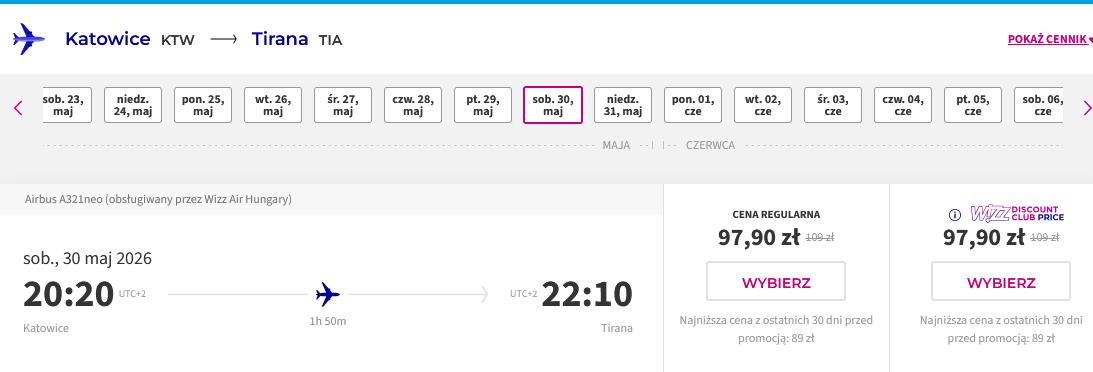Click the previous dates left arrow
The height and width of the screenshot is (372, 1093).
point(18,108)
